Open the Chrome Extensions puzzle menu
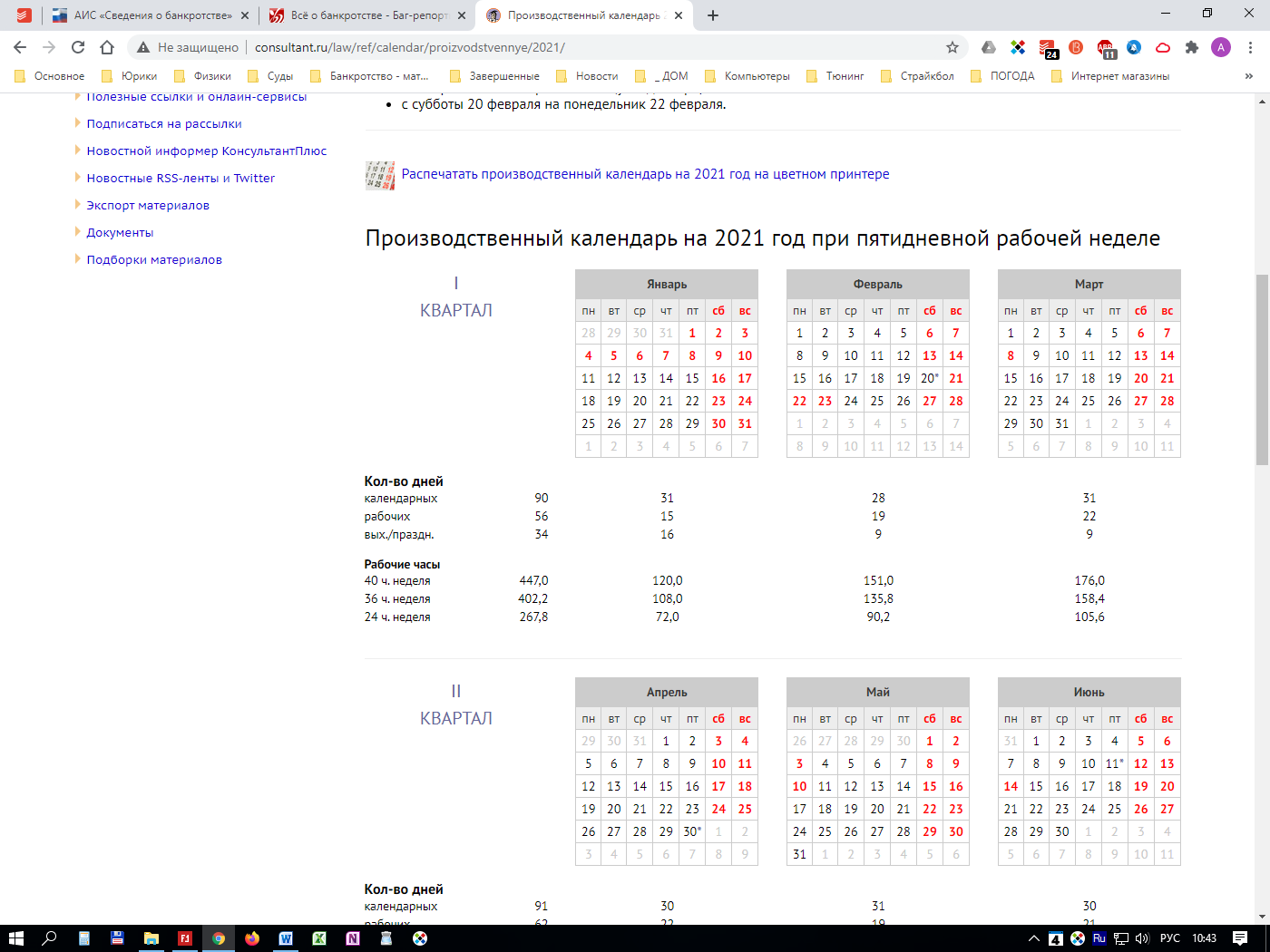Screen dimensions: 1270x952 click(1192, 47)
